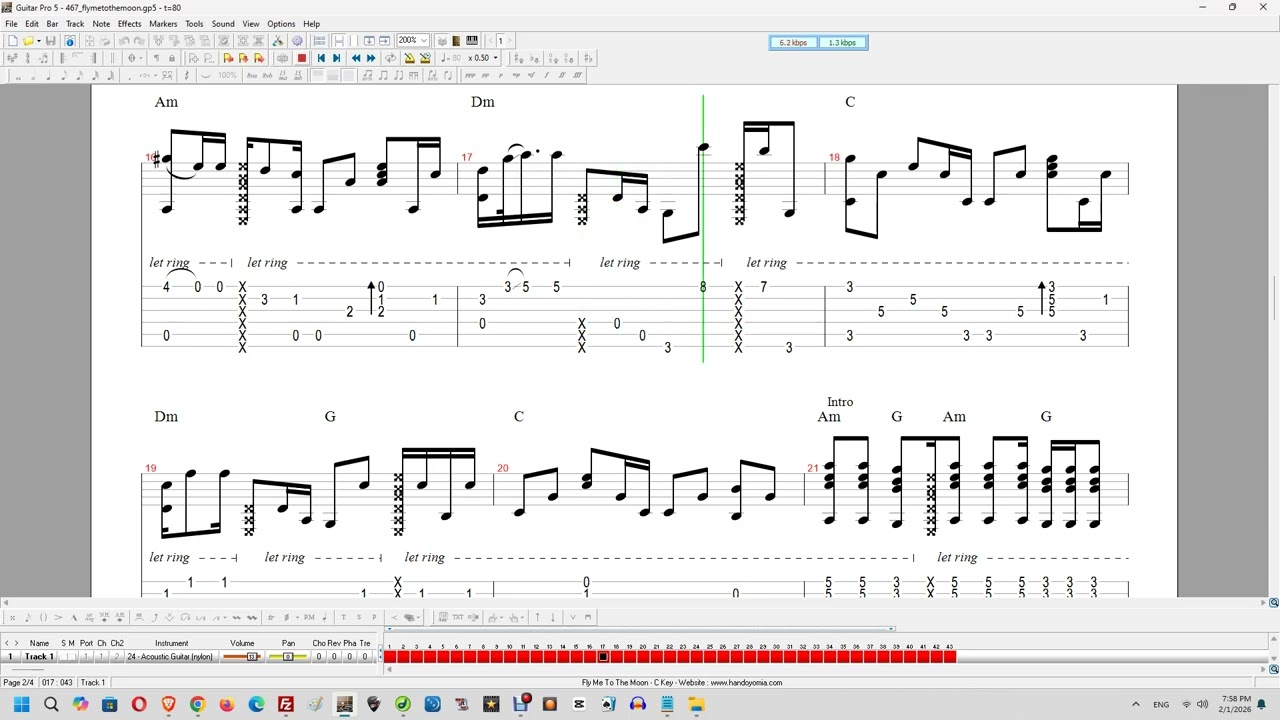Select the fff dynamic icon

coord(578,76)
